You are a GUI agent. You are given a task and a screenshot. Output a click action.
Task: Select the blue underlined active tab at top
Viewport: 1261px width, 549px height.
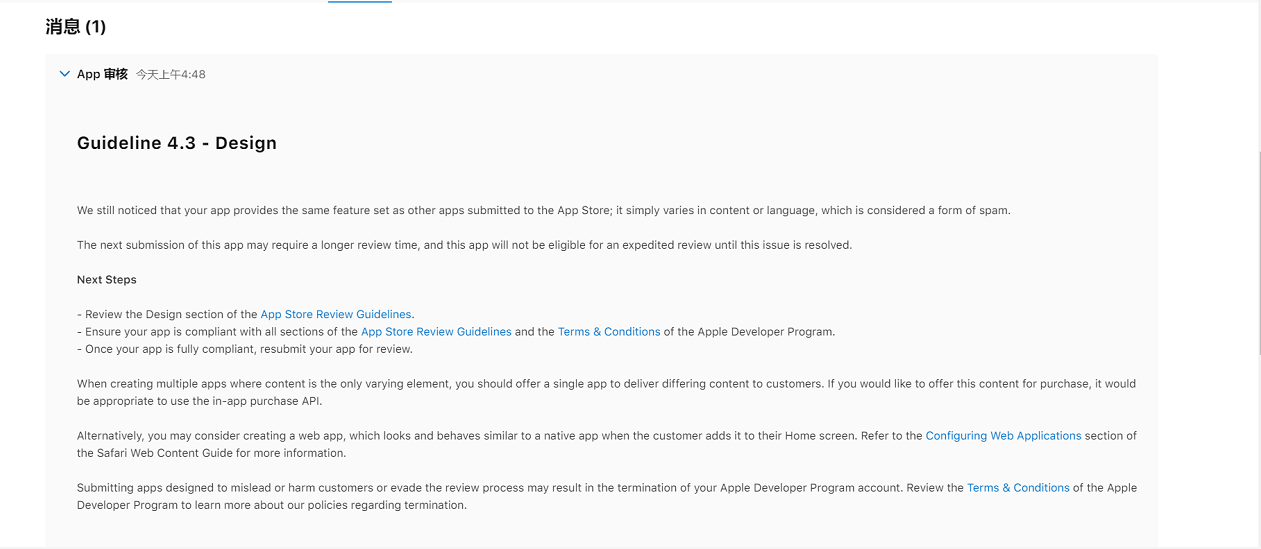[x=360, y=2]
